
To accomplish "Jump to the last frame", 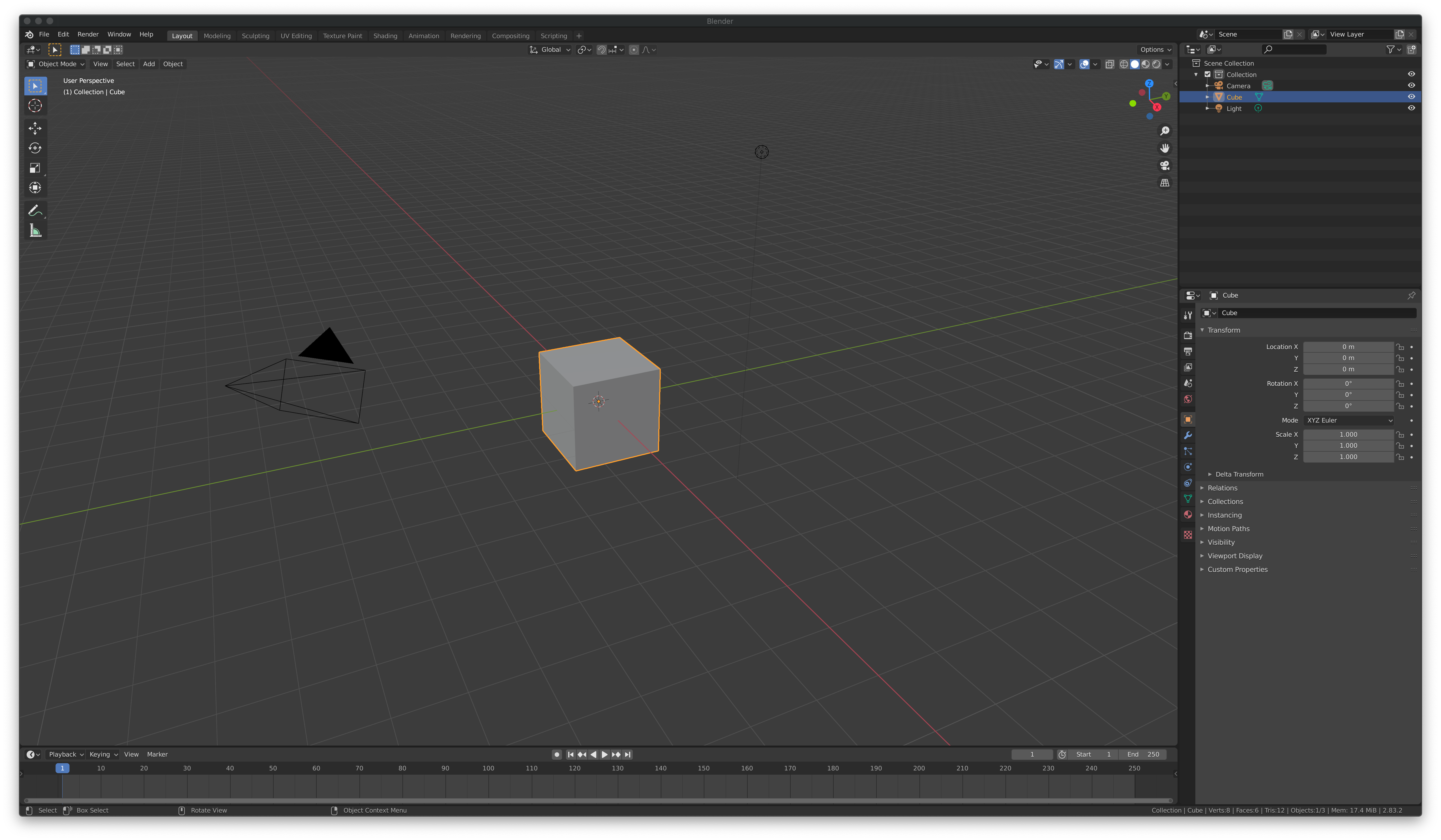I will (627, 754).
